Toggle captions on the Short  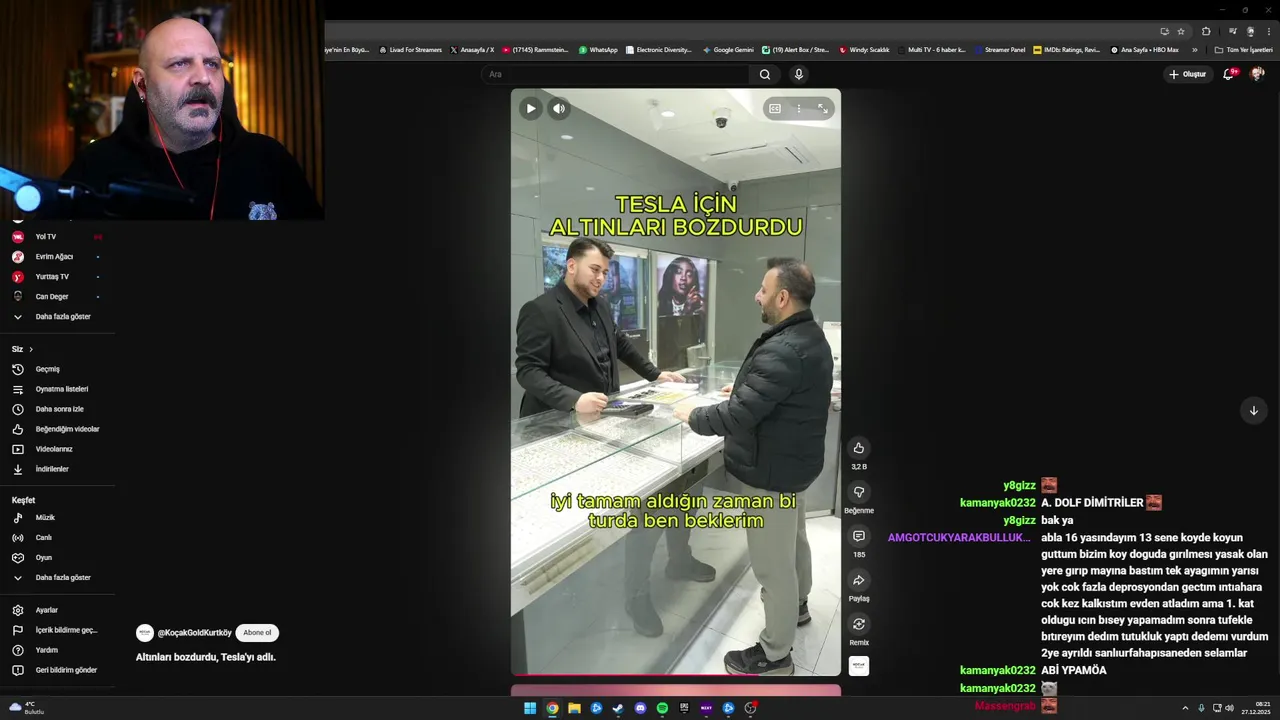(775, 108)
